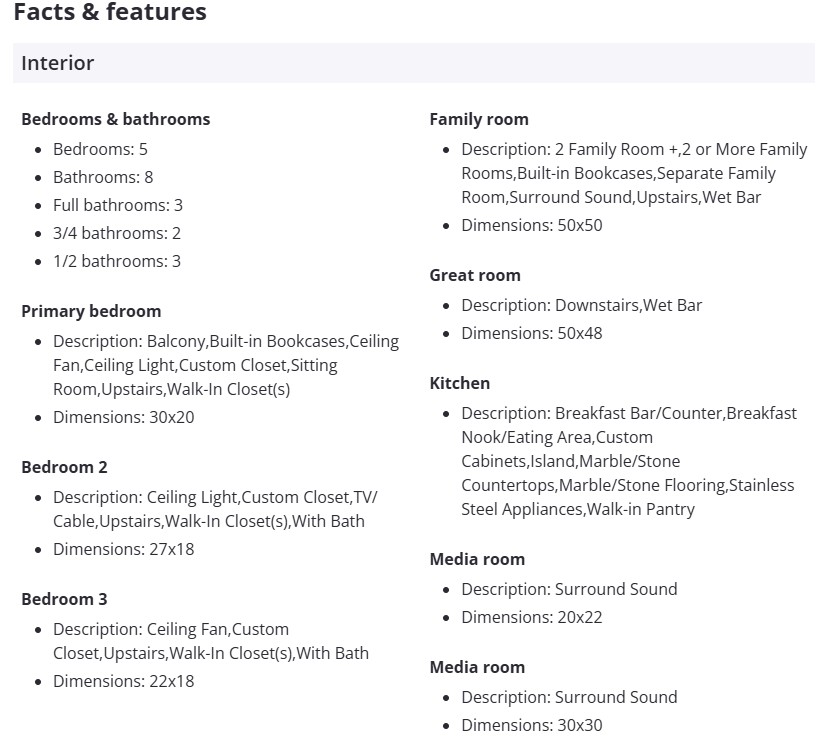The height and width of the screenshot is (745, 832).
Task: Select the Interior section header
Action: [58, 63]
